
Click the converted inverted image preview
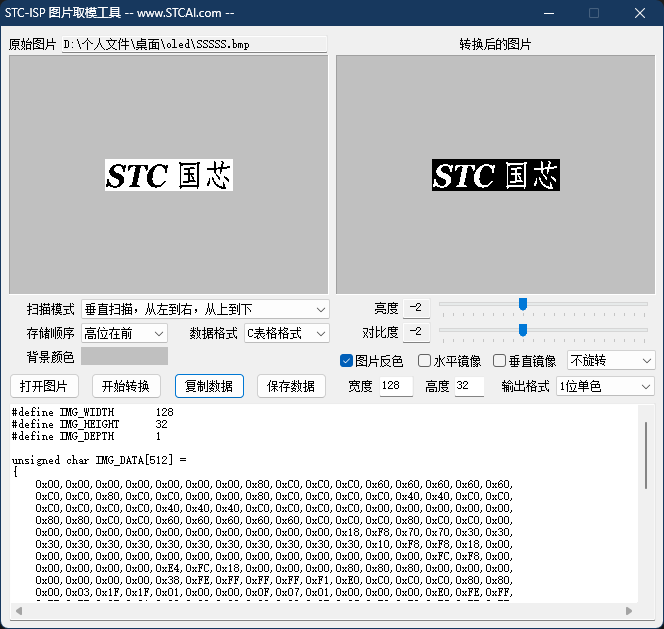click(496, 175)
